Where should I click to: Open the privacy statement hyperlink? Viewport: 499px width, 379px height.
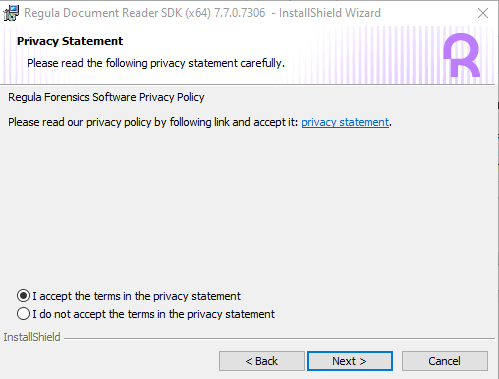[345, 122]
